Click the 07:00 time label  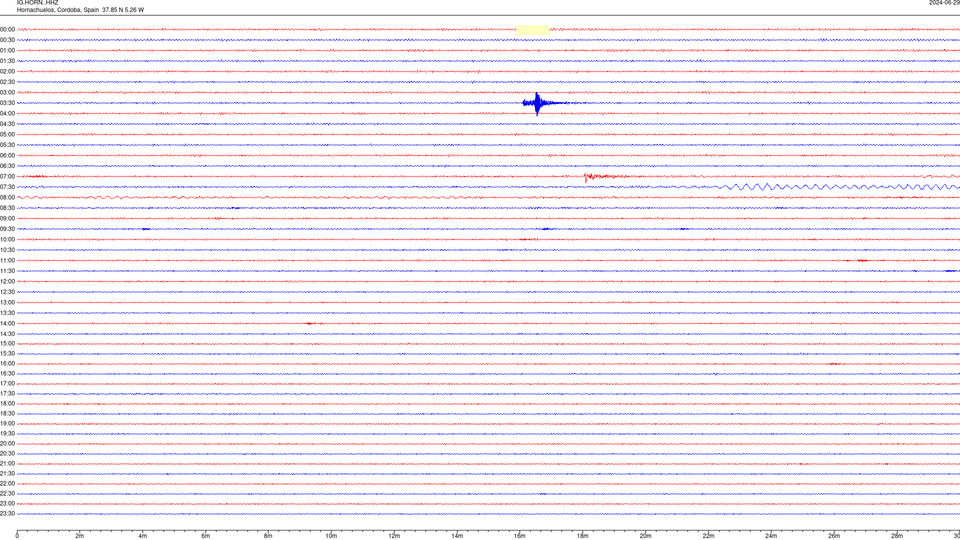(x=7, y=176)
